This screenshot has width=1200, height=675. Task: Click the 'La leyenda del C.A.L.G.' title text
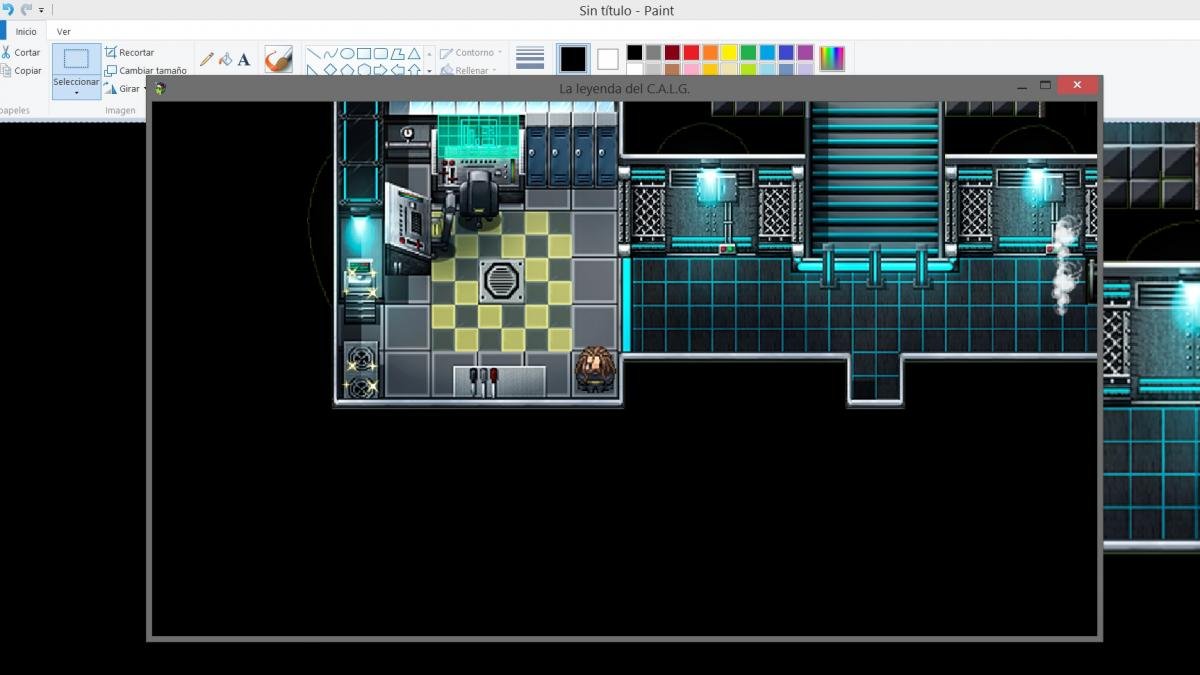tap(625, 88)
